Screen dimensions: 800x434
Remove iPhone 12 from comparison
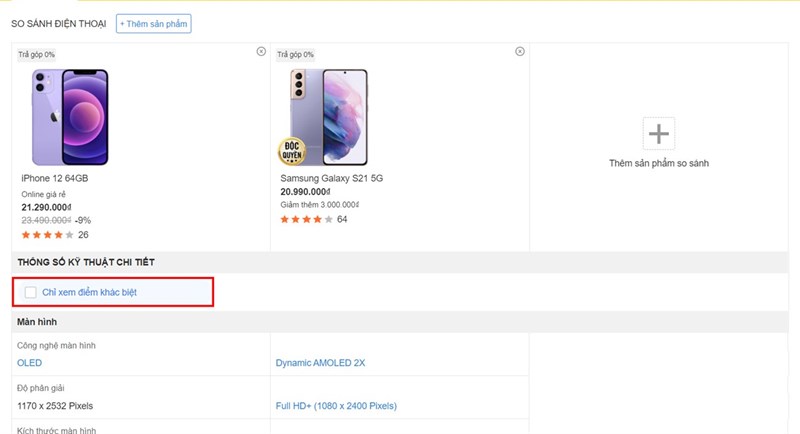coord(261,51)
